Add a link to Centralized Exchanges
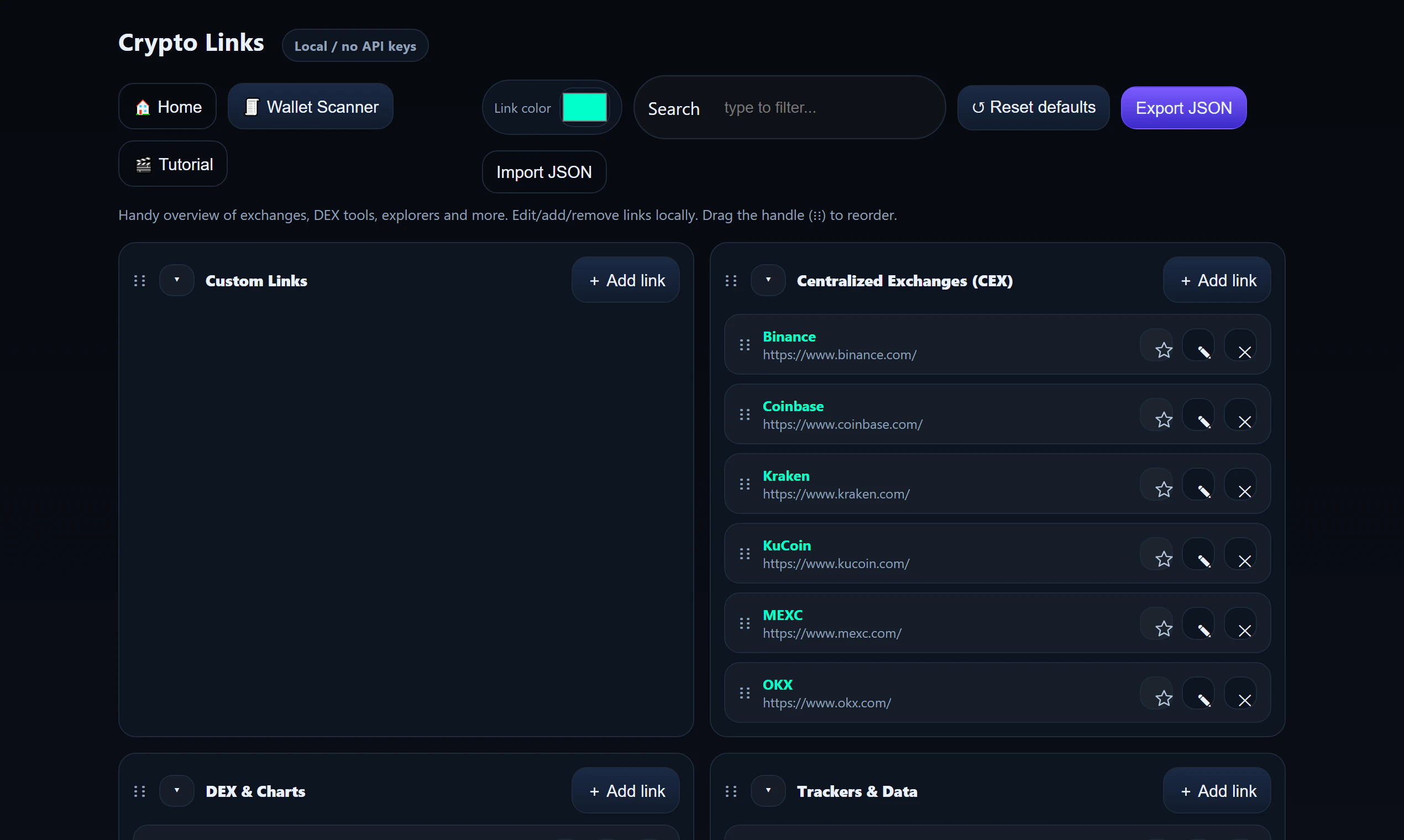 (x=1217, y=280)
